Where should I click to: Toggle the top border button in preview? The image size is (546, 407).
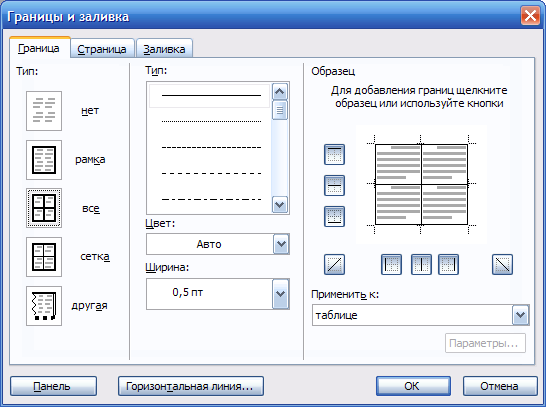[334, 154]
